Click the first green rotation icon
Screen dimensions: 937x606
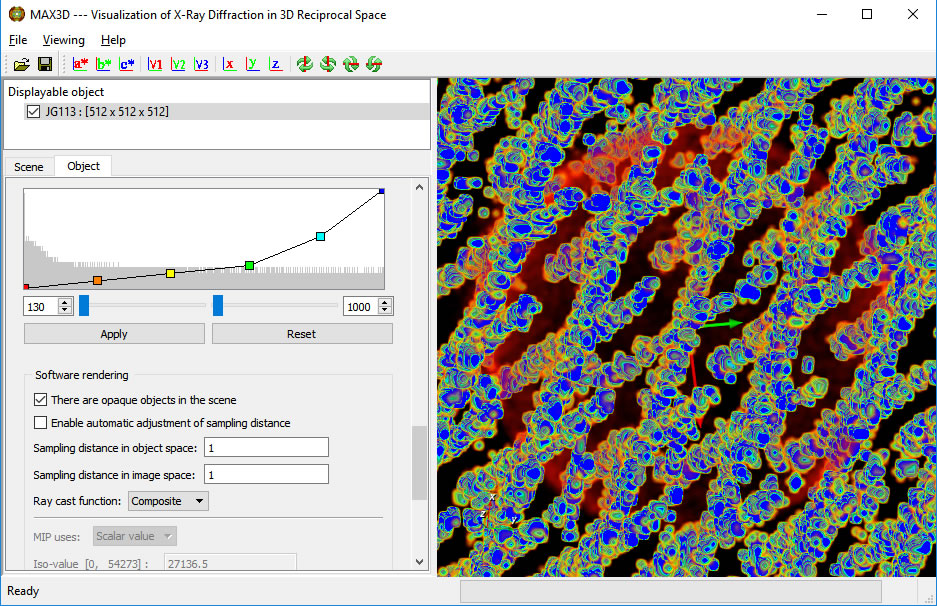pos(304,64)
